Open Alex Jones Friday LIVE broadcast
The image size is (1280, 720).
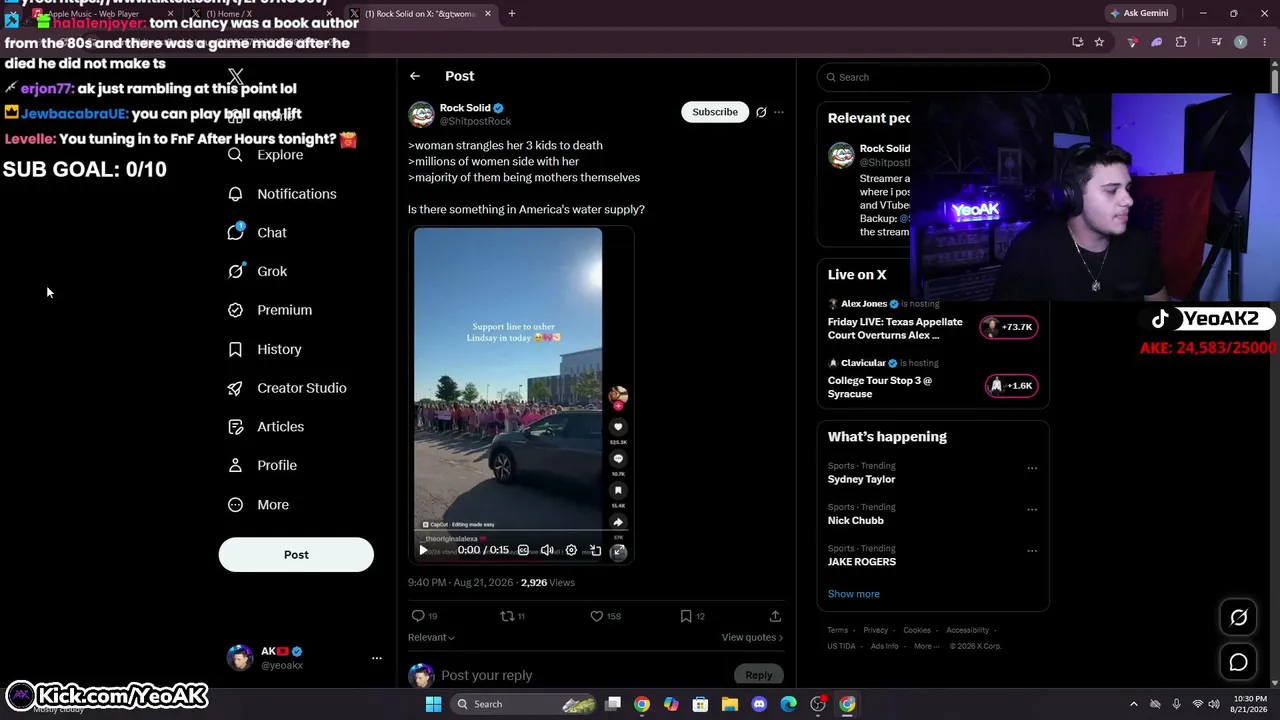(x=895, y=329)
